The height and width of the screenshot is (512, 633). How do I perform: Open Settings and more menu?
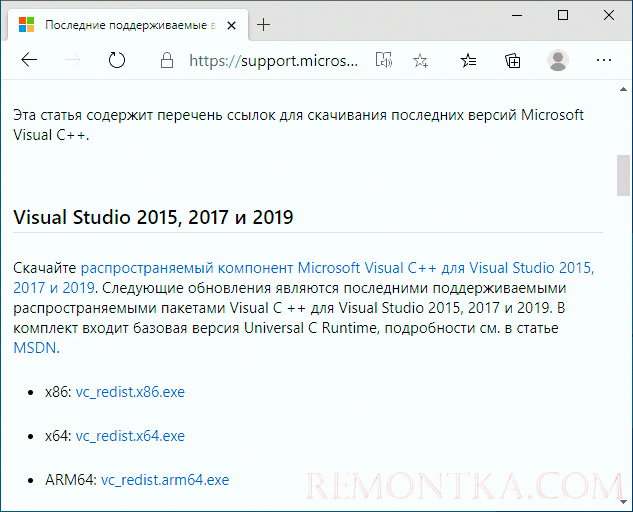click(x=604, y=60)
